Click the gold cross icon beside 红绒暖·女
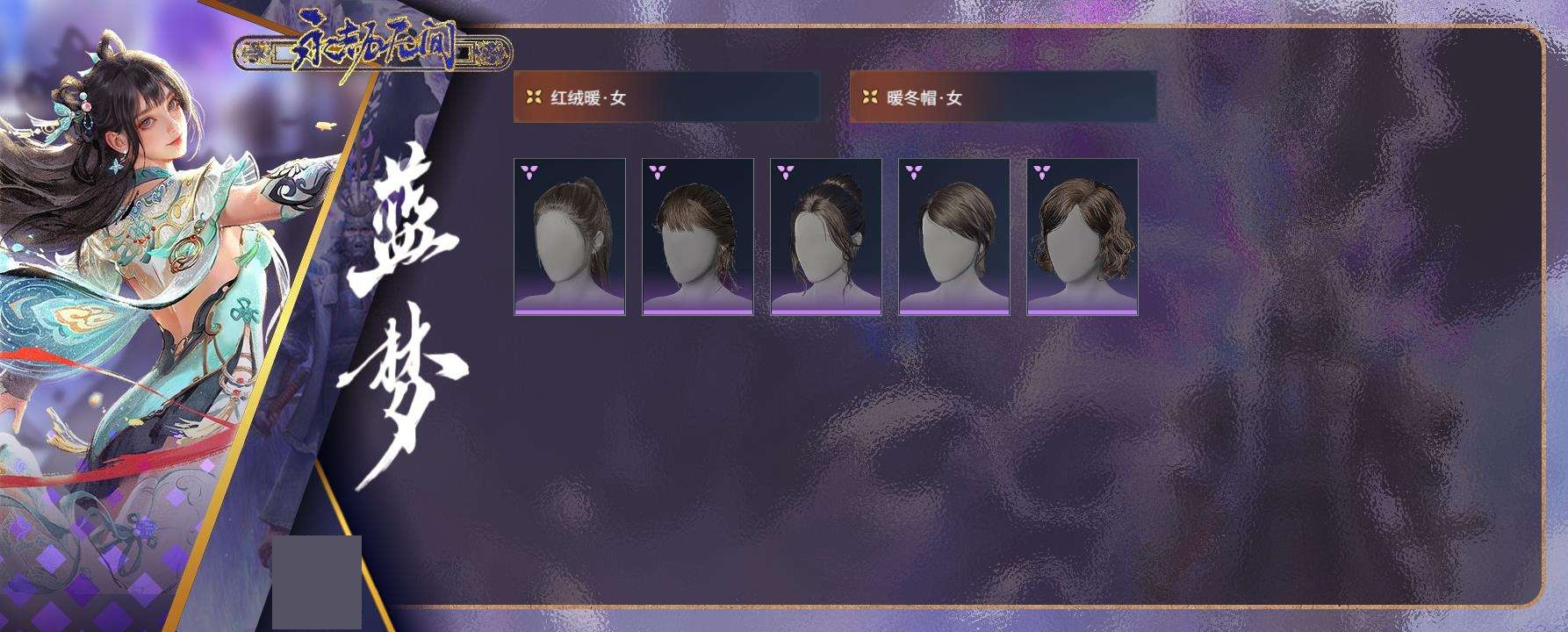Screen dimensions: 1568x632 533,97
